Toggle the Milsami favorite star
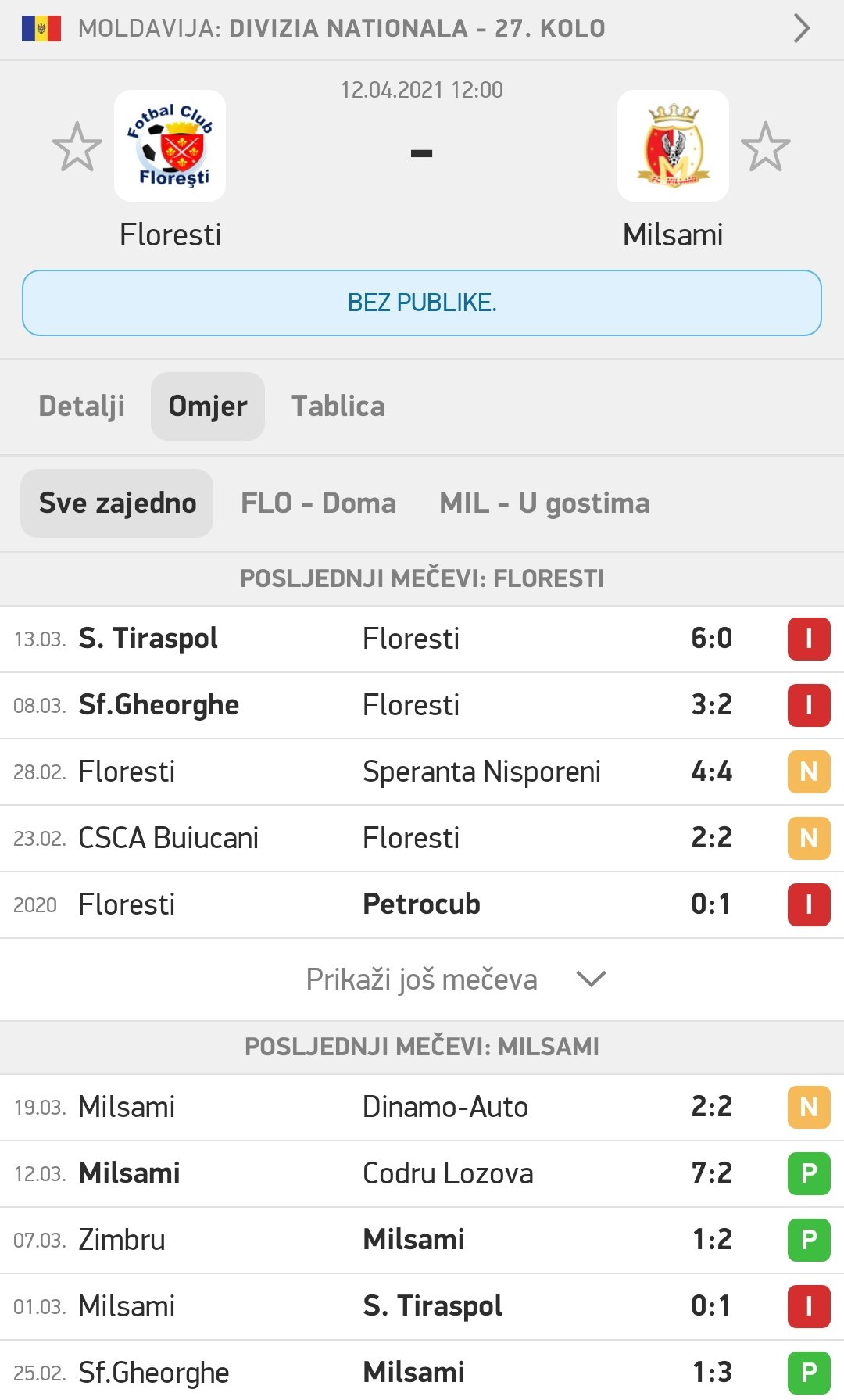The height and width of the screenshot is (1400, 844). tap(765, 147)
